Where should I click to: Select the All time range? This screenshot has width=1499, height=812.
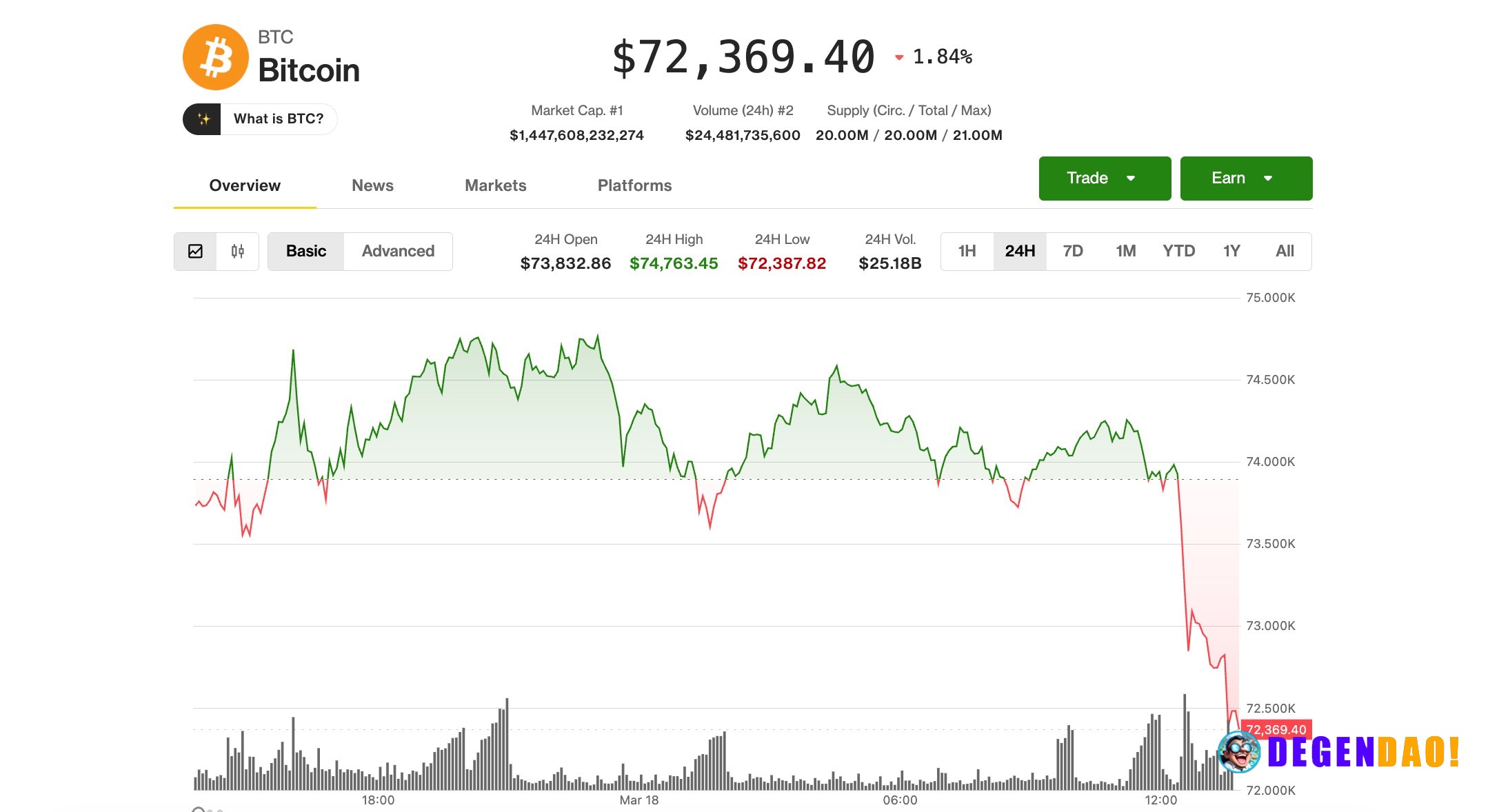(x=1285, y=251)
